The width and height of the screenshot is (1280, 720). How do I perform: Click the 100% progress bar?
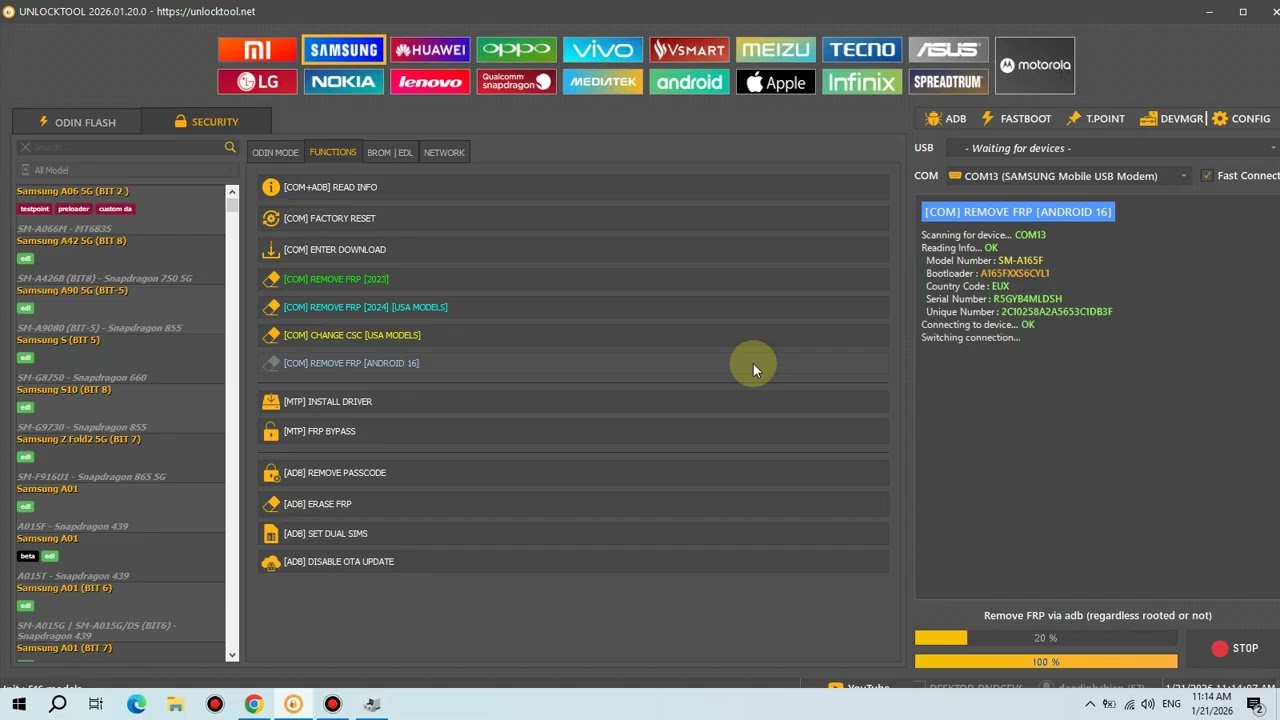pyautogui.click(x=1046, y=662)
